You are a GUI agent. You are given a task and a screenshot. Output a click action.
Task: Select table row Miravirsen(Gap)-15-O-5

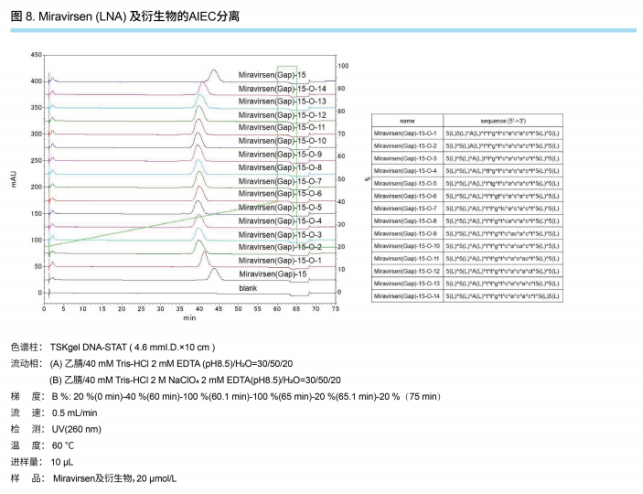tap(407, 184)
